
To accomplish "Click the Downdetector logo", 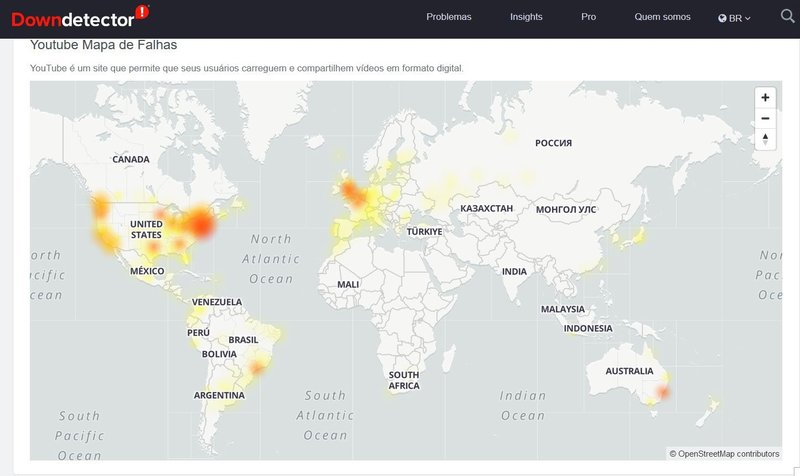I will click(80, 17).
